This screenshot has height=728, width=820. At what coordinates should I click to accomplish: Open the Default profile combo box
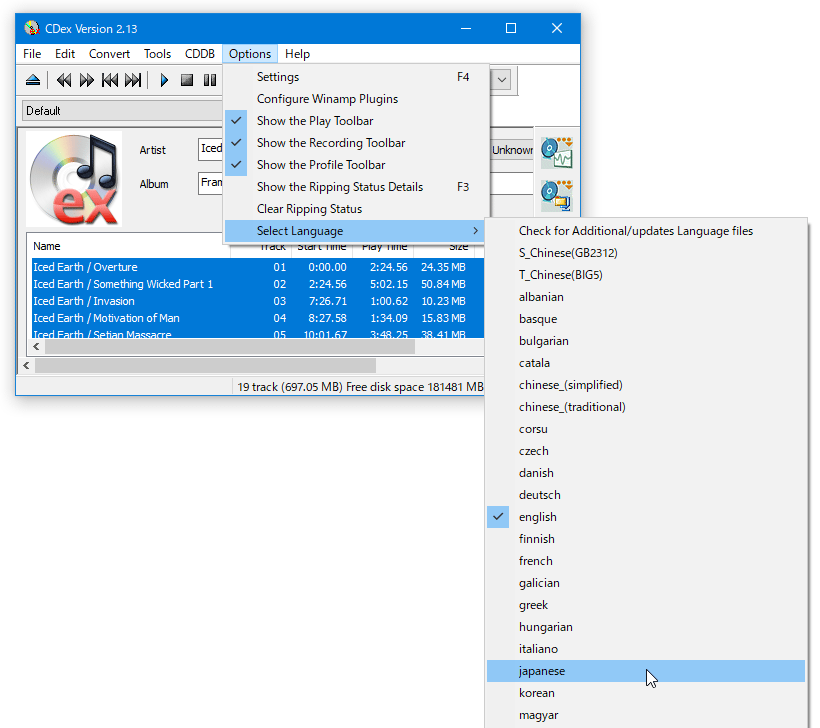tap(123, 111)
